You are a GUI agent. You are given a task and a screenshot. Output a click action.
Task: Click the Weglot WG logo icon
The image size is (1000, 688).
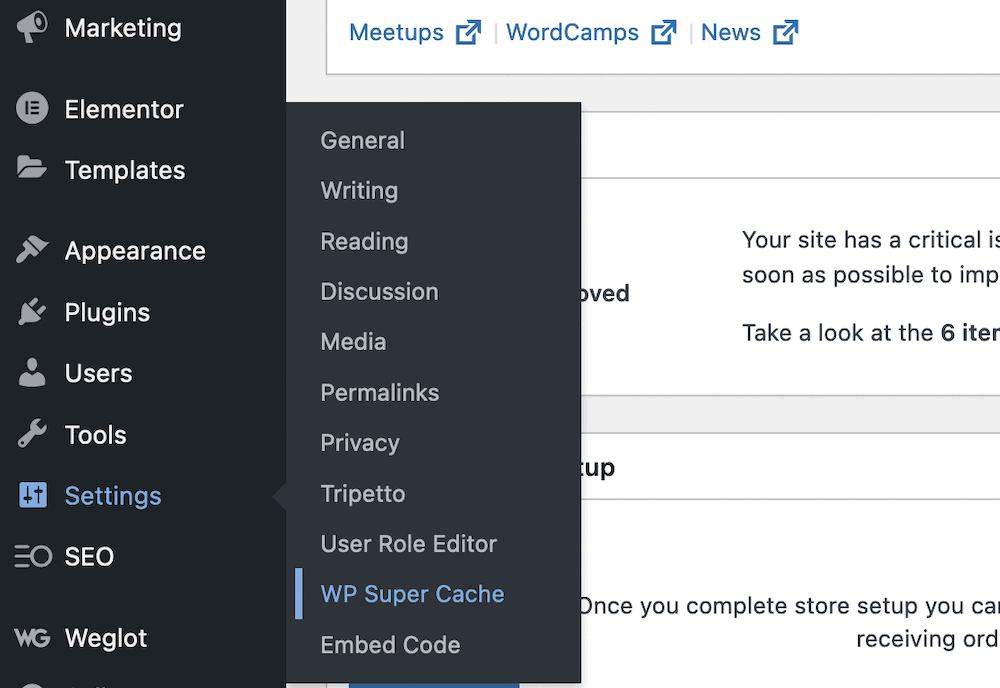point(32,637)
